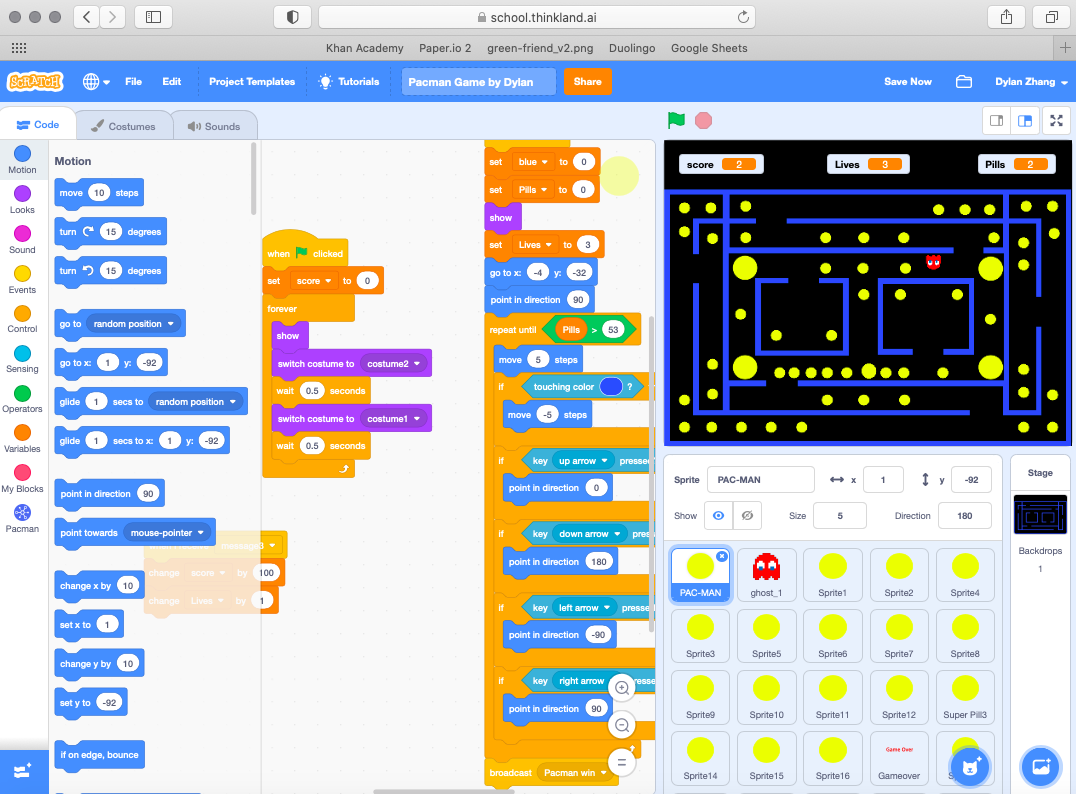The width and height of the screenshot is (1076, 794).
Task: Reload the page in Safari
Action: pyautogui.click(x=742, y=17)
